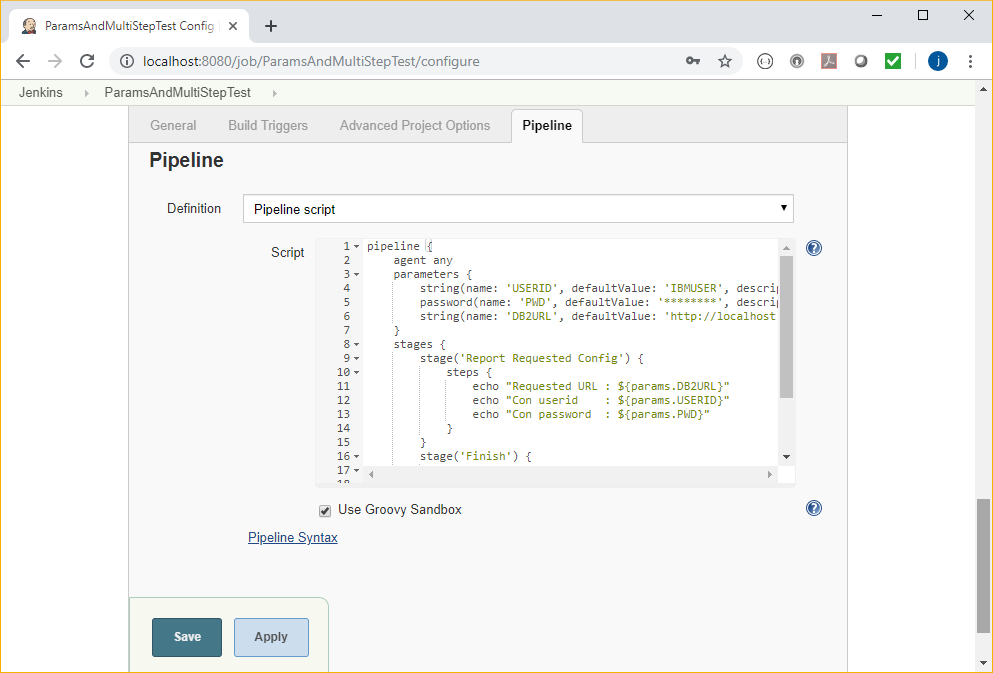Open saved passwords key icon

tap(693, 61)
